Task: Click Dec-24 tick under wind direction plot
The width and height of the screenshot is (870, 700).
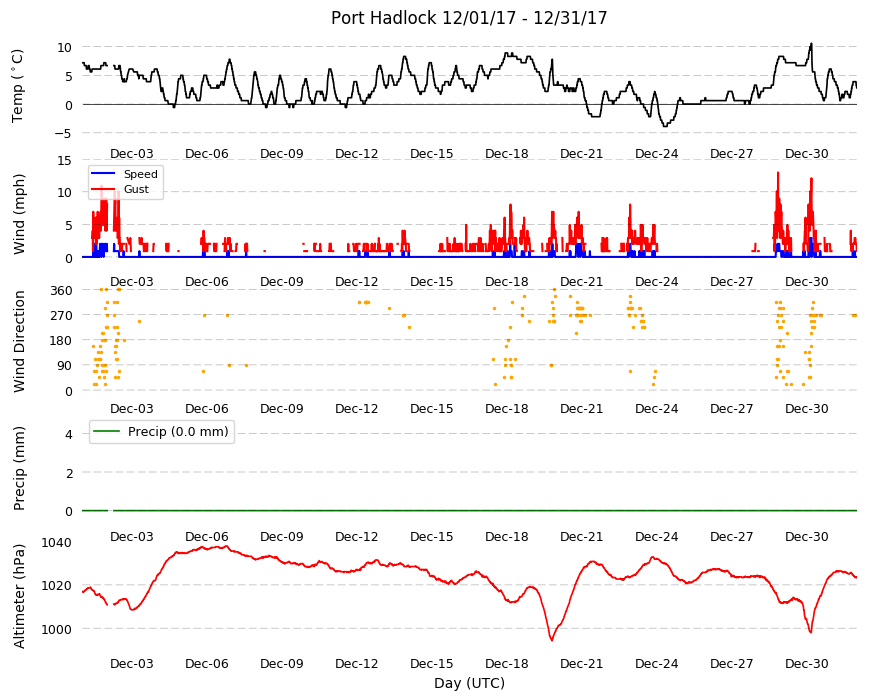Action: [656, 408]
